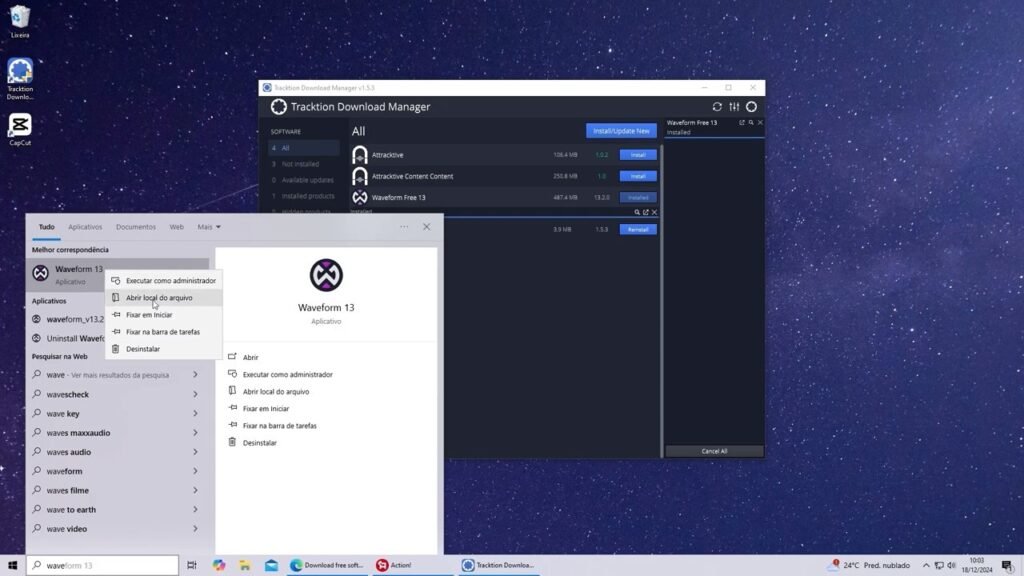The width and height of the screenshot is (1024, 576).
Task: Expand the 'wave video' suggestion arrow
Action: pos(195,529)
